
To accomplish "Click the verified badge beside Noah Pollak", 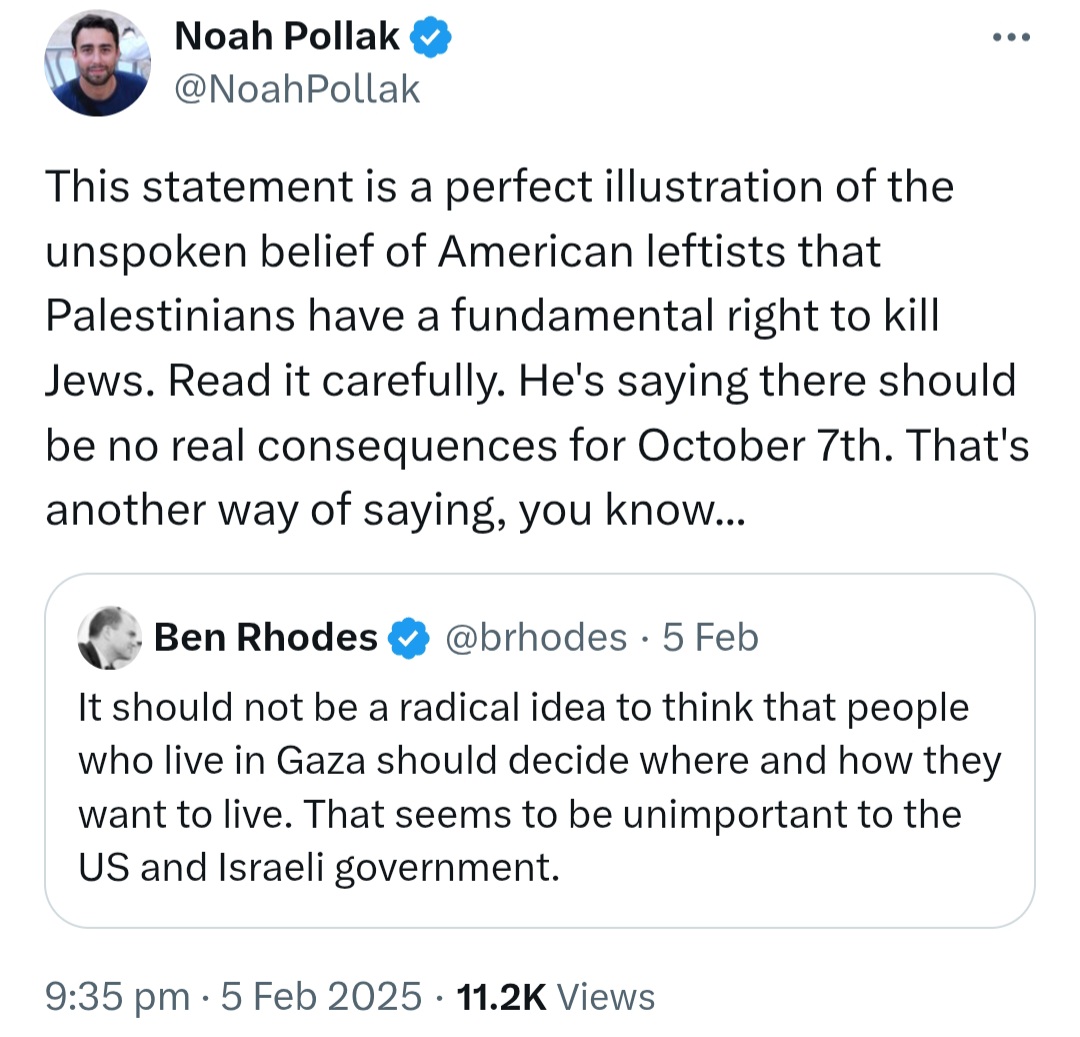I will pyautogui.click(x=431, y=39).
